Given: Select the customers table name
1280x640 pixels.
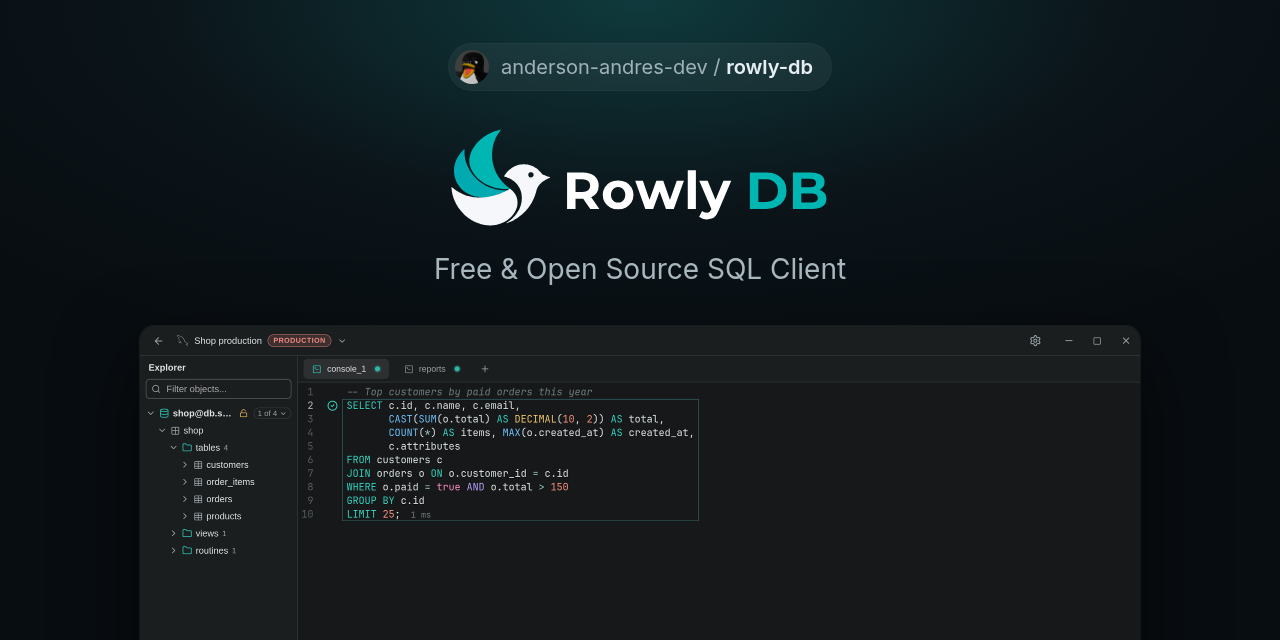Looking at the screenshot, I should (x=227, y=465).
